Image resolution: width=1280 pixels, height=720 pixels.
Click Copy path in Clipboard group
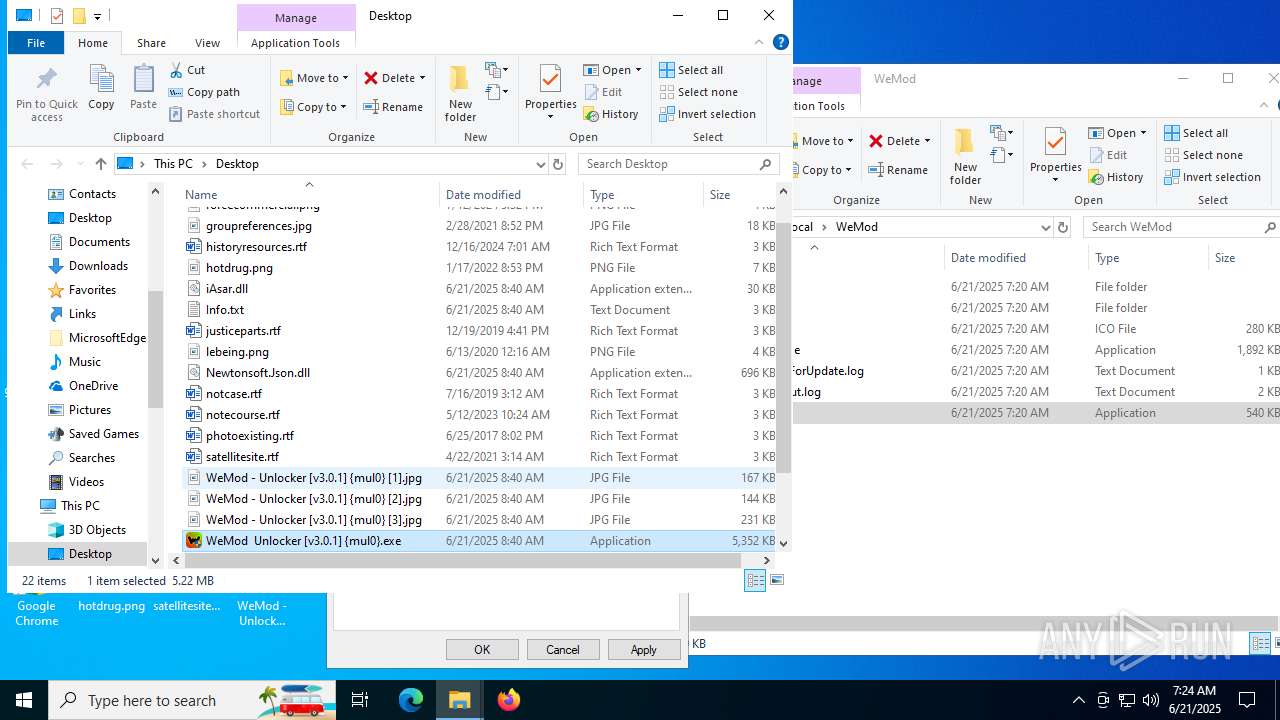(204, 92)
